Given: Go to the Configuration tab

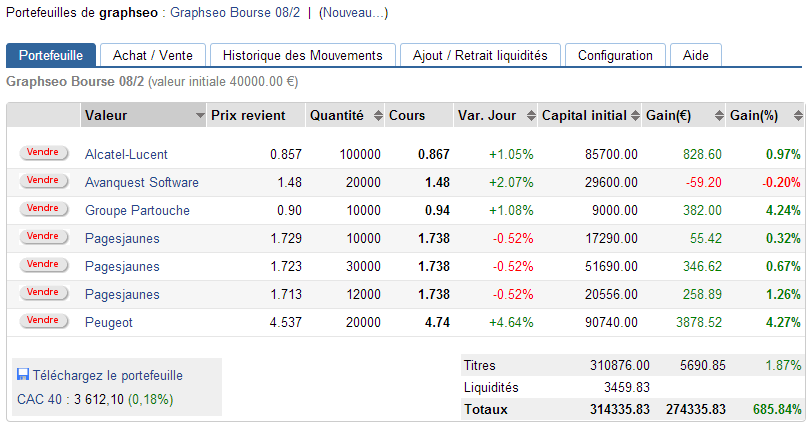Looking at the screenshot, I should pos(615,55).
